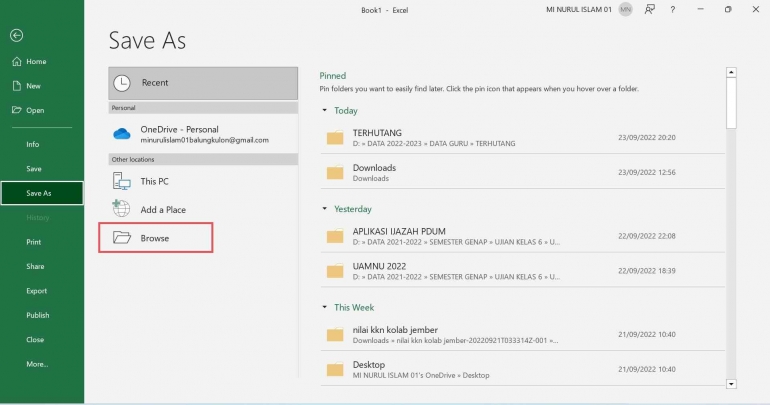Open the Info menu item

coord(42,144)
